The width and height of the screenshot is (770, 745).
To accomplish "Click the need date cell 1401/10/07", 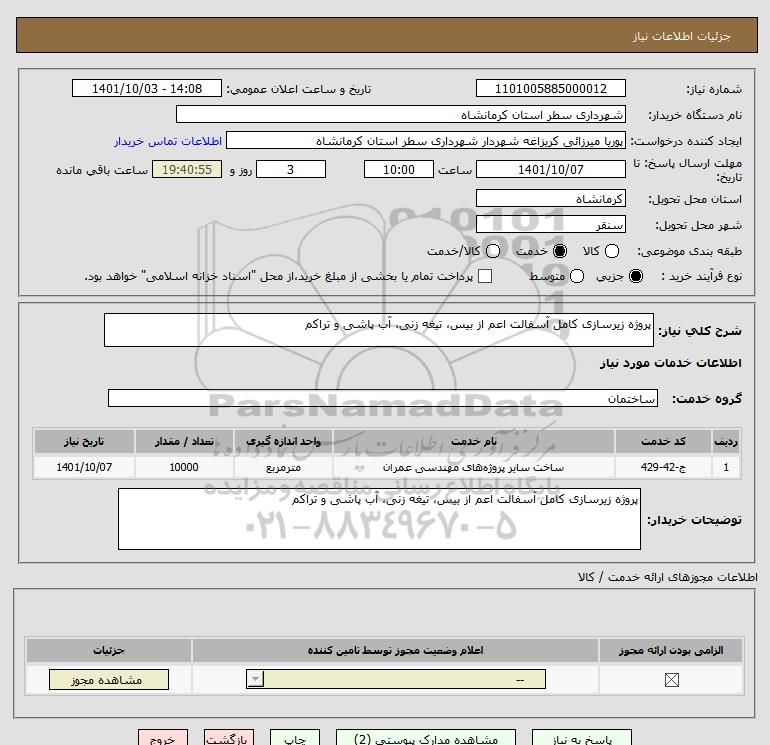I will pos(84,467).
